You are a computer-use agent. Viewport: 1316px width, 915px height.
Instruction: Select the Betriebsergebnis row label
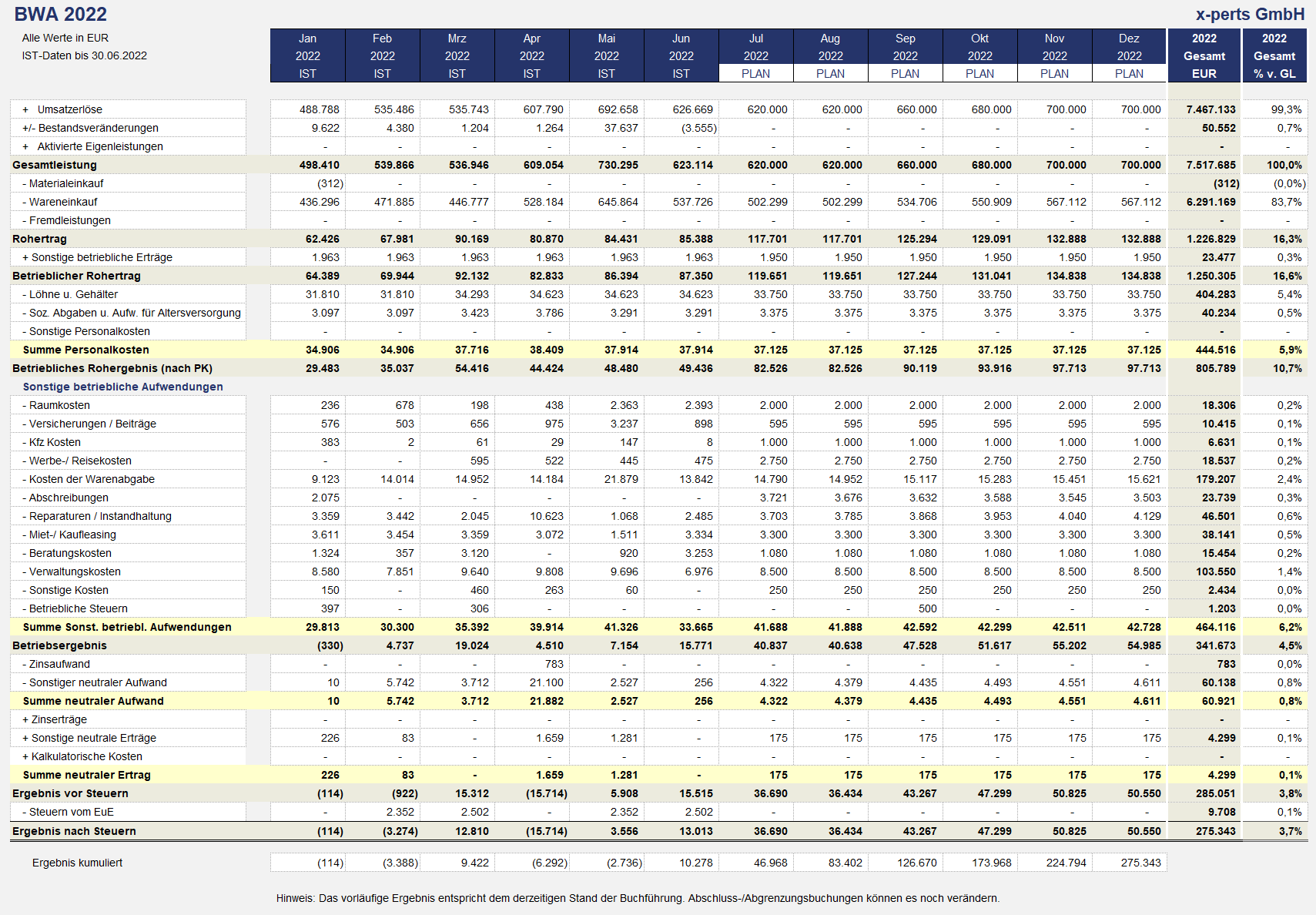[59, 645]
